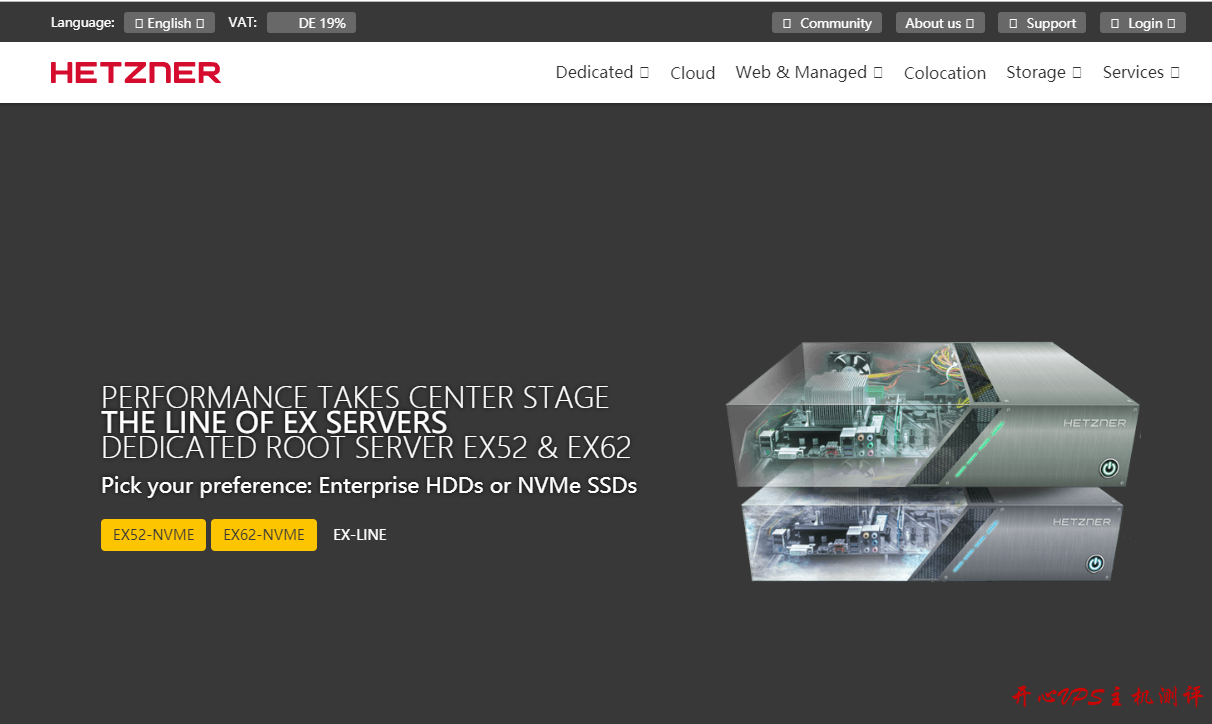Open the Colocation page
Image resolution: width=1212 pixels, height=724 pixels.
[944, 73]
